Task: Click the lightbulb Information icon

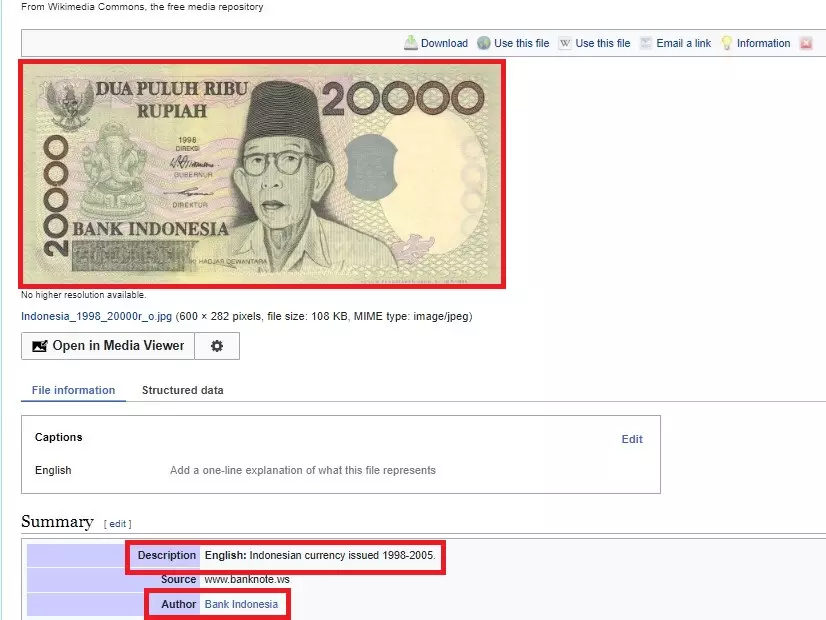Action: click(727, 43)
